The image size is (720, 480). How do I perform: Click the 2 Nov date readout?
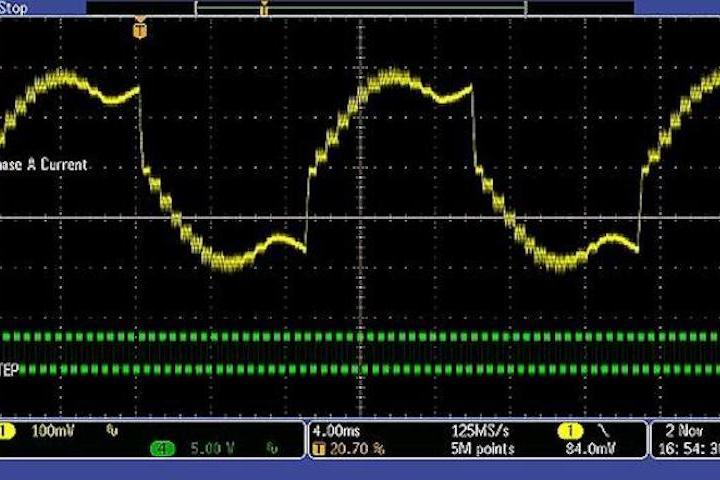click(x=684, y=431)
